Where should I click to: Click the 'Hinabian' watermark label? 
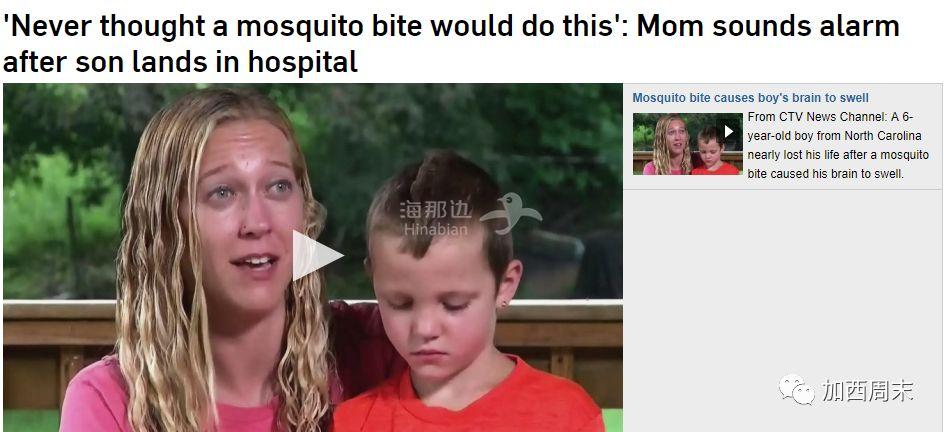pyautogui.click(x=435, y=229)
